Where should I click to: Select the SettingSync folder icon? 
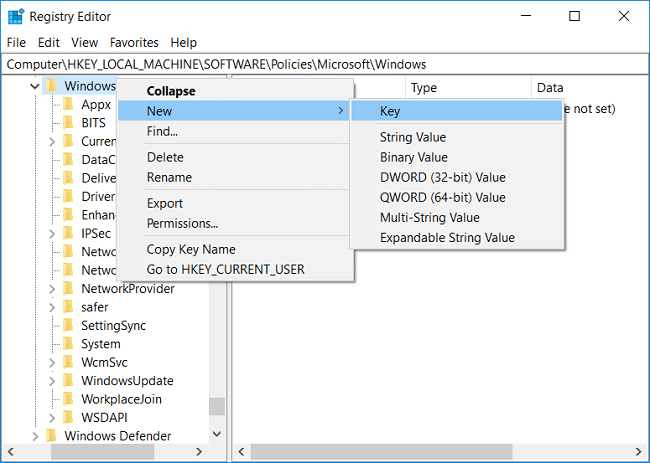pyautogui.click(x=67, y=326)
